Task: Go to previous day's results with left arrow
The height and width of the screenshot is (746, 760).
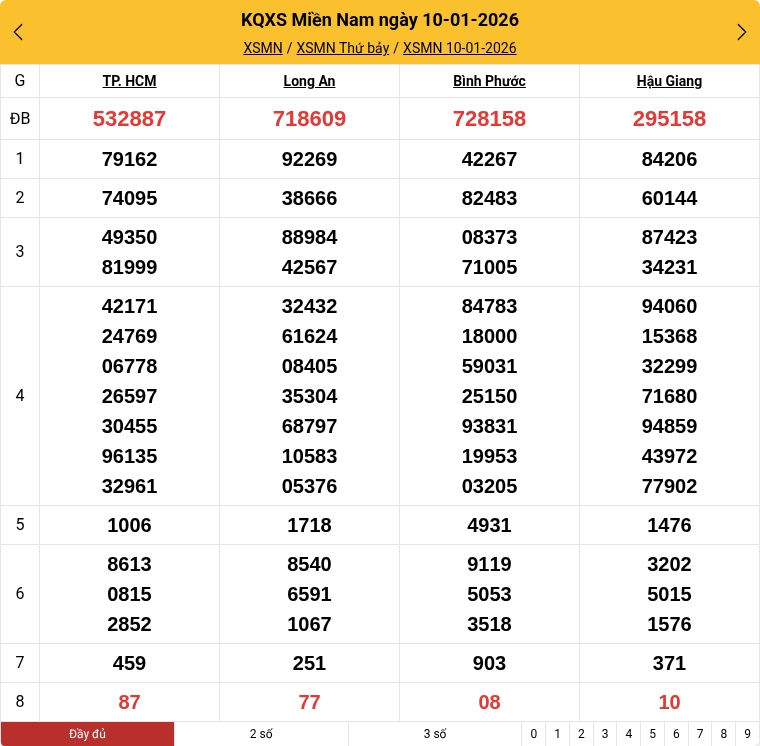Action: coord(18,32)
